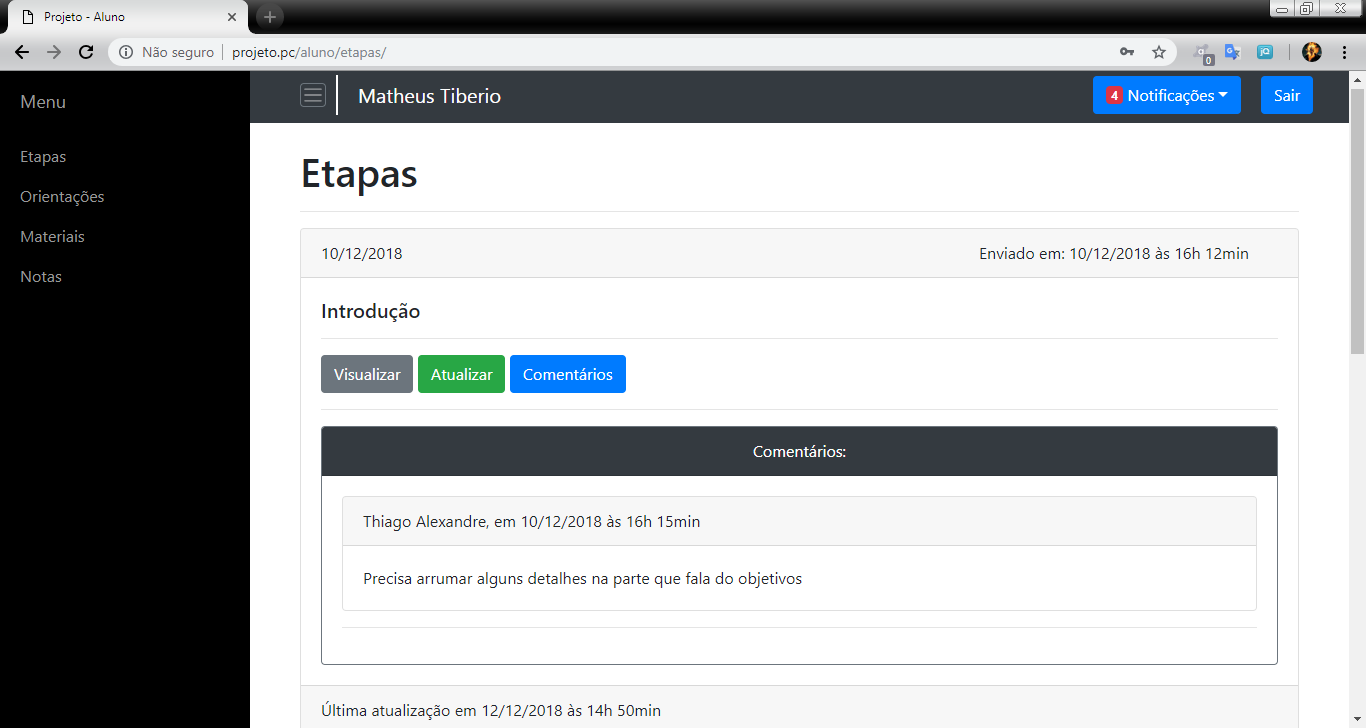Open the site info 'Não seguro' icon
Viewport: 1366px width, 728px height.
pos(126,52)
